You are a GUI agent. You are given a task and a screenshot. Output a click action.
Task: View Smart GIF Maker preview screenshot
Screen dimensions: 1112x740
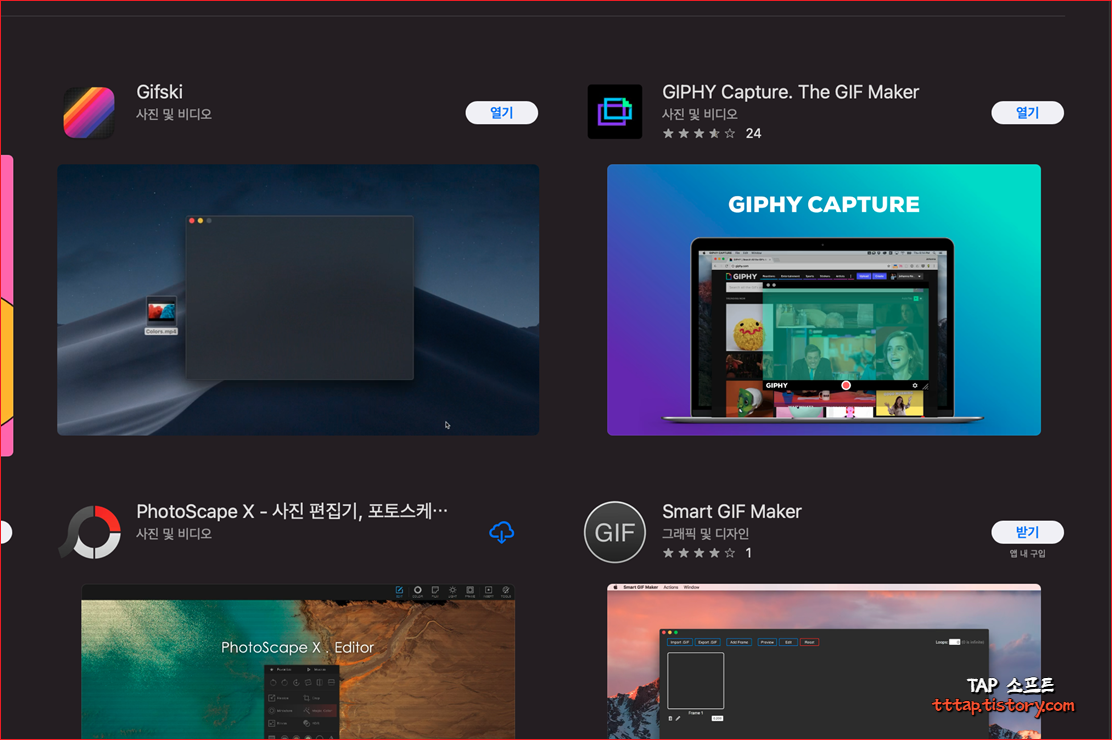coord(823,661)
